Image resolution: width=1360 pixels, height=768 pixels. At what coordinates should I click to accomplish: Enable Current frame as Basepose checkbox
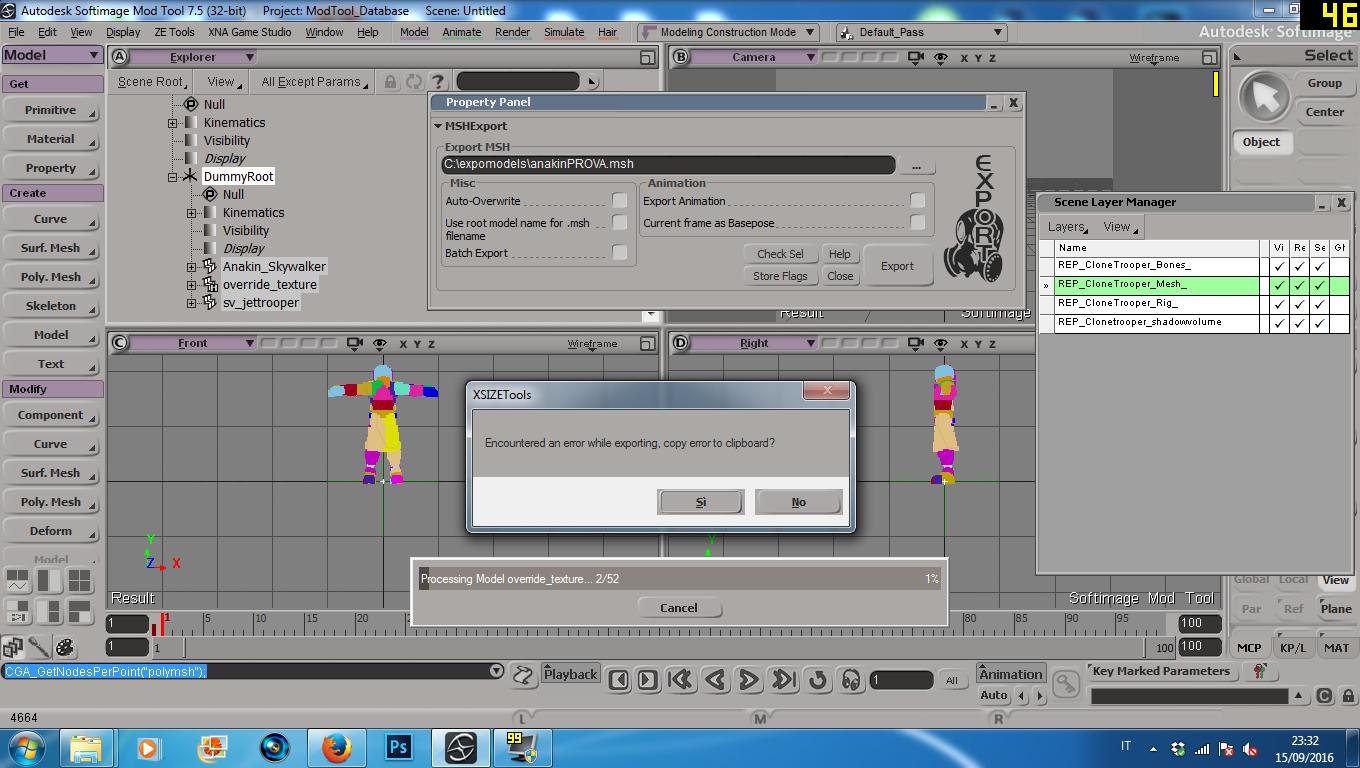coord(918,223)
